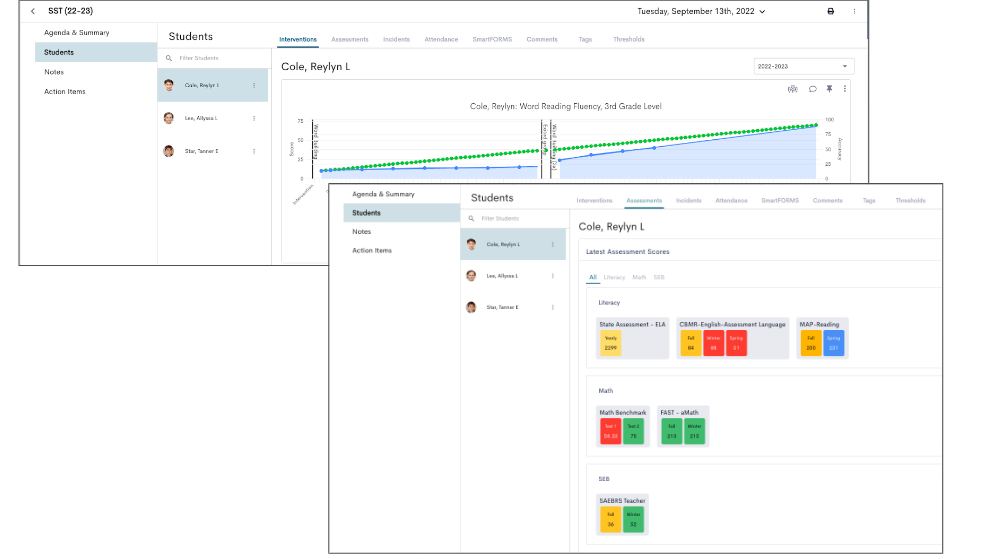Screen dimensions: 996x559
Task: Open Agenda & Summary in the top sidebar
Action: point(77,33)
